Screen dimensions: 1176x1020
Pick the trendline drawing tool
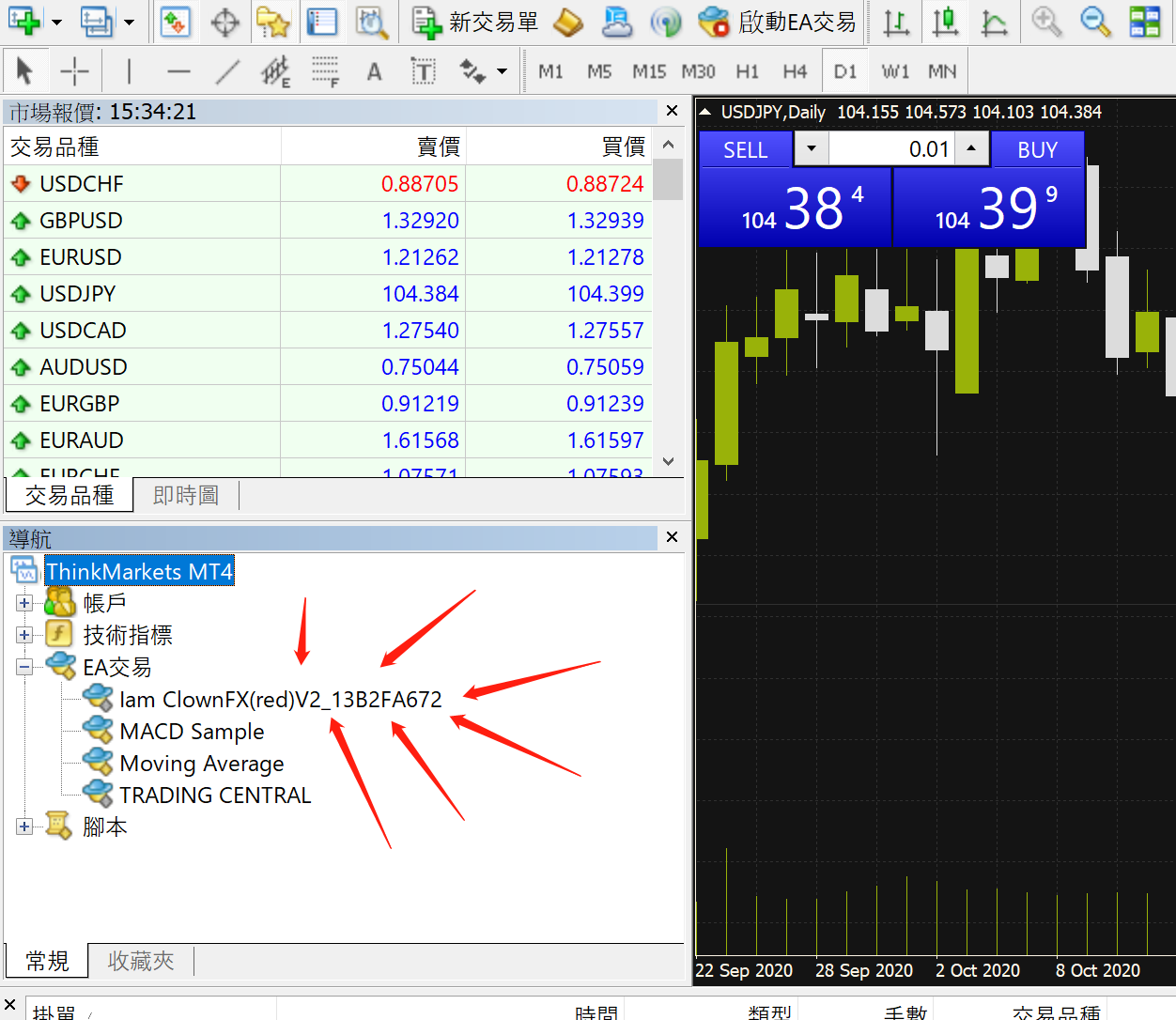point(227,71)
